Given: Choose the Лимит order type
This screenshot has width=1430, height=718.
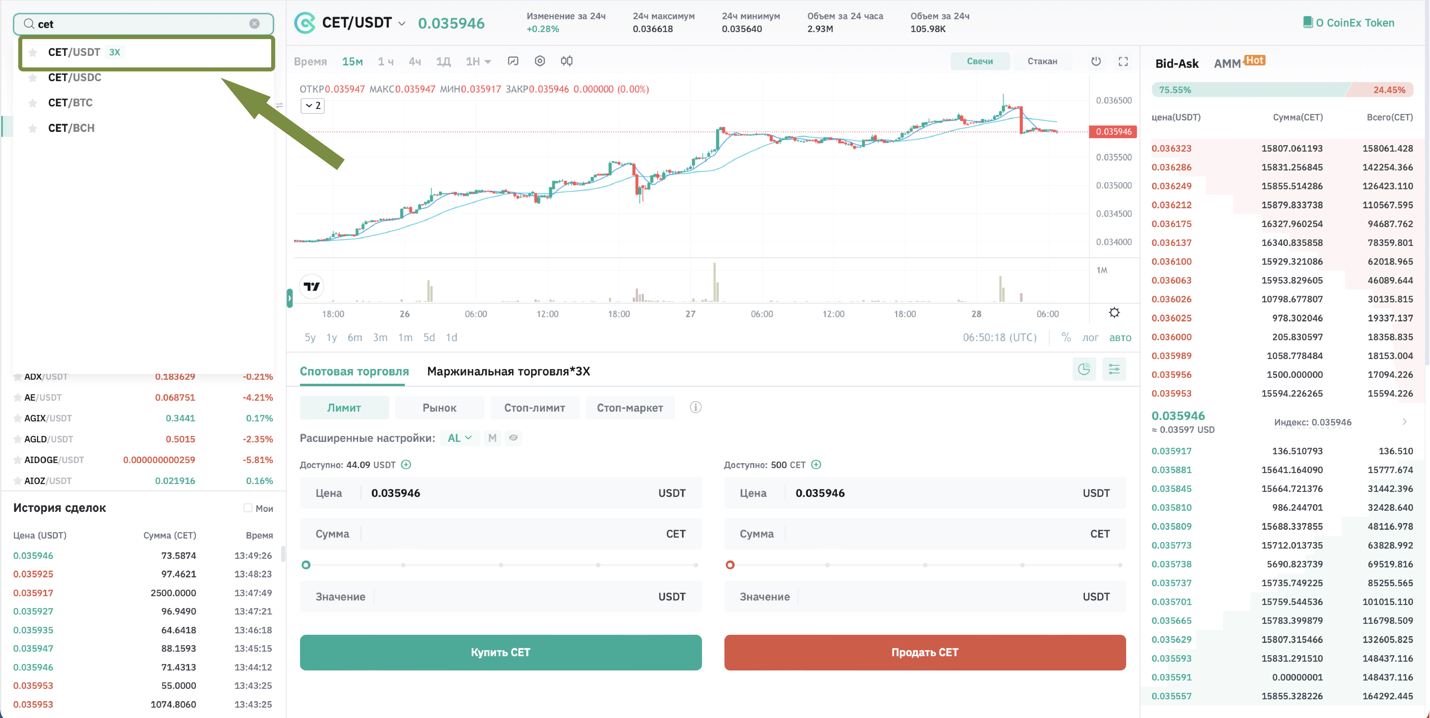Looking at the screenshot, I should pyautogui.click(x=344, y=408).
